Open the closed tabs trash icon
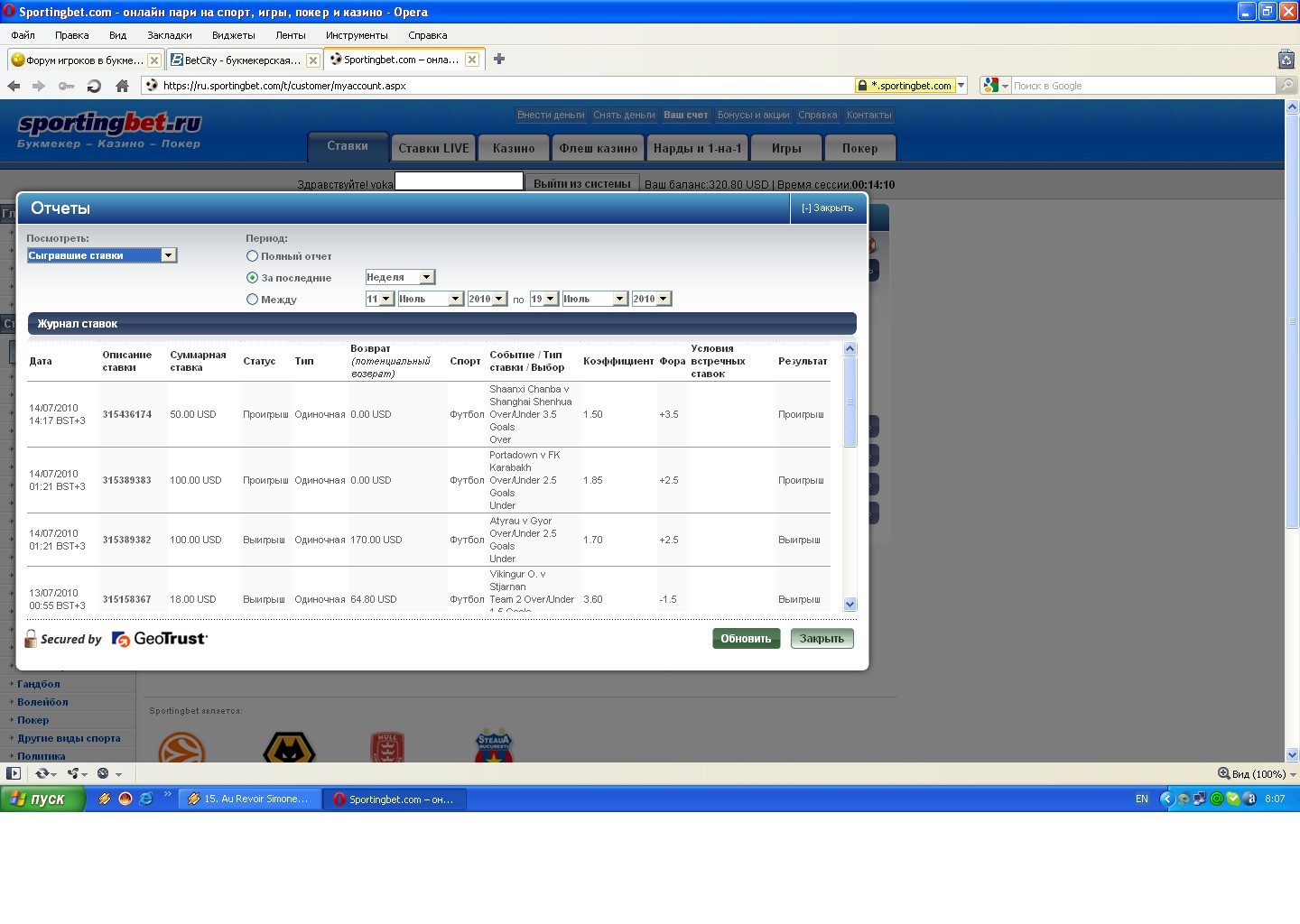The width and height of the screenshot is (1300, 924). point(1286,60)
